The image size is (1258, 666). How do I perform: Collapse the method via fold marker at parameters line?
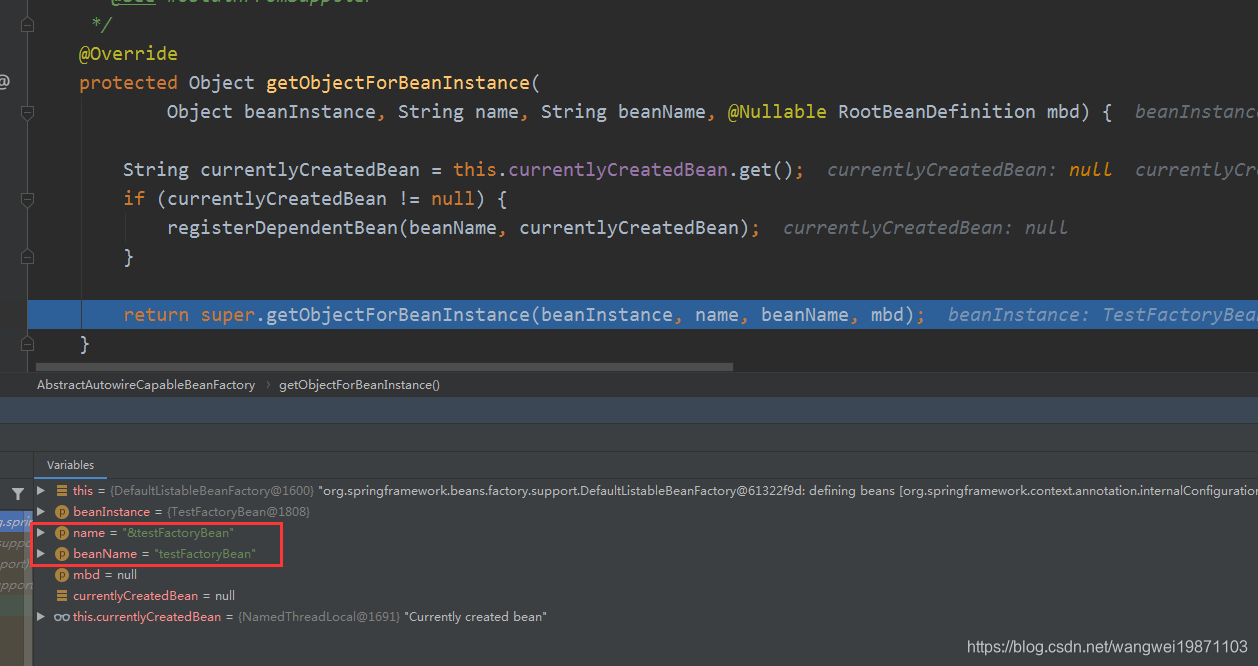click(27, 112)
